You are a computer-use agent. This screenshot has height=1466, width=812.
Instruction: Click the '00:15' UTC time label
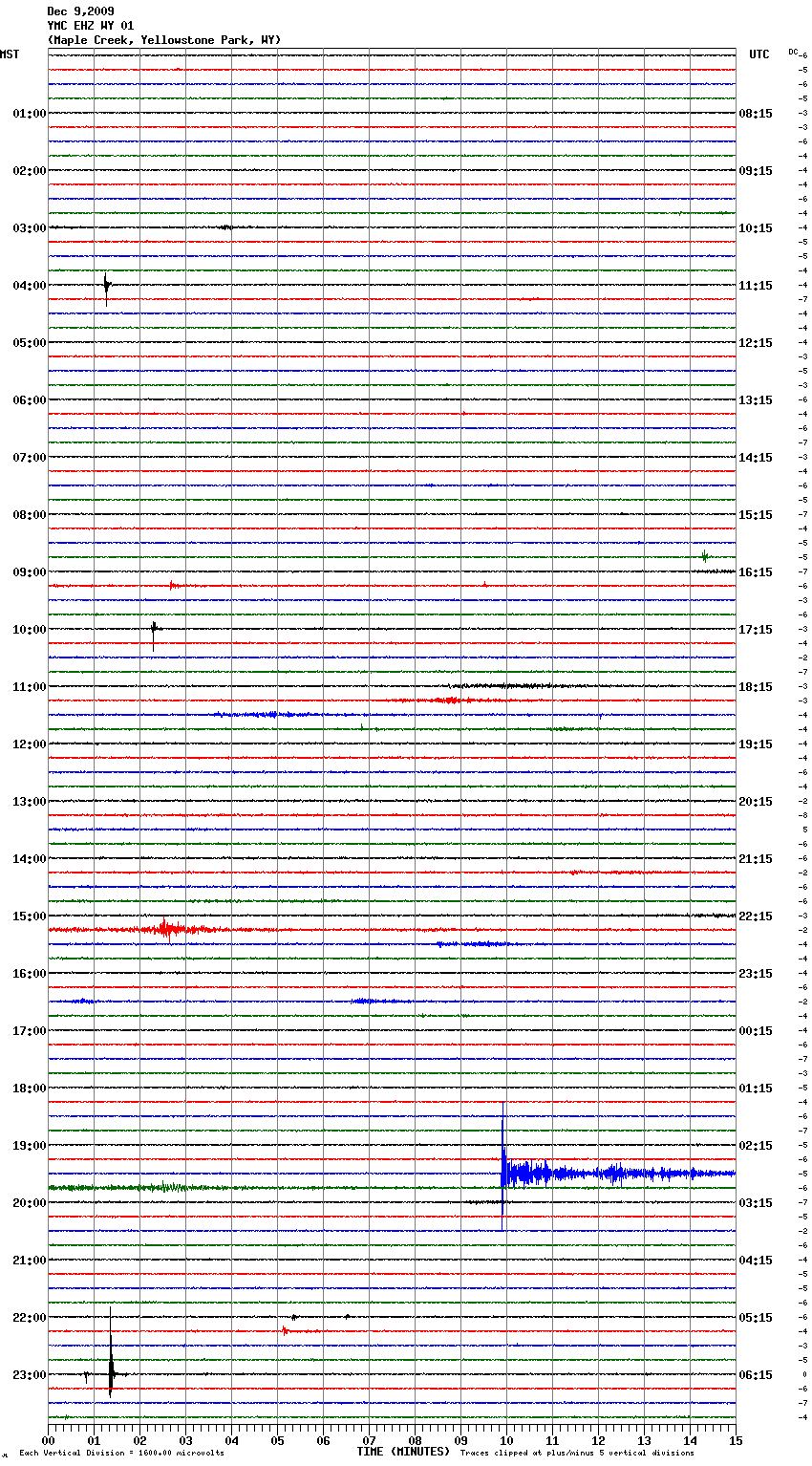click(756, 1031)
